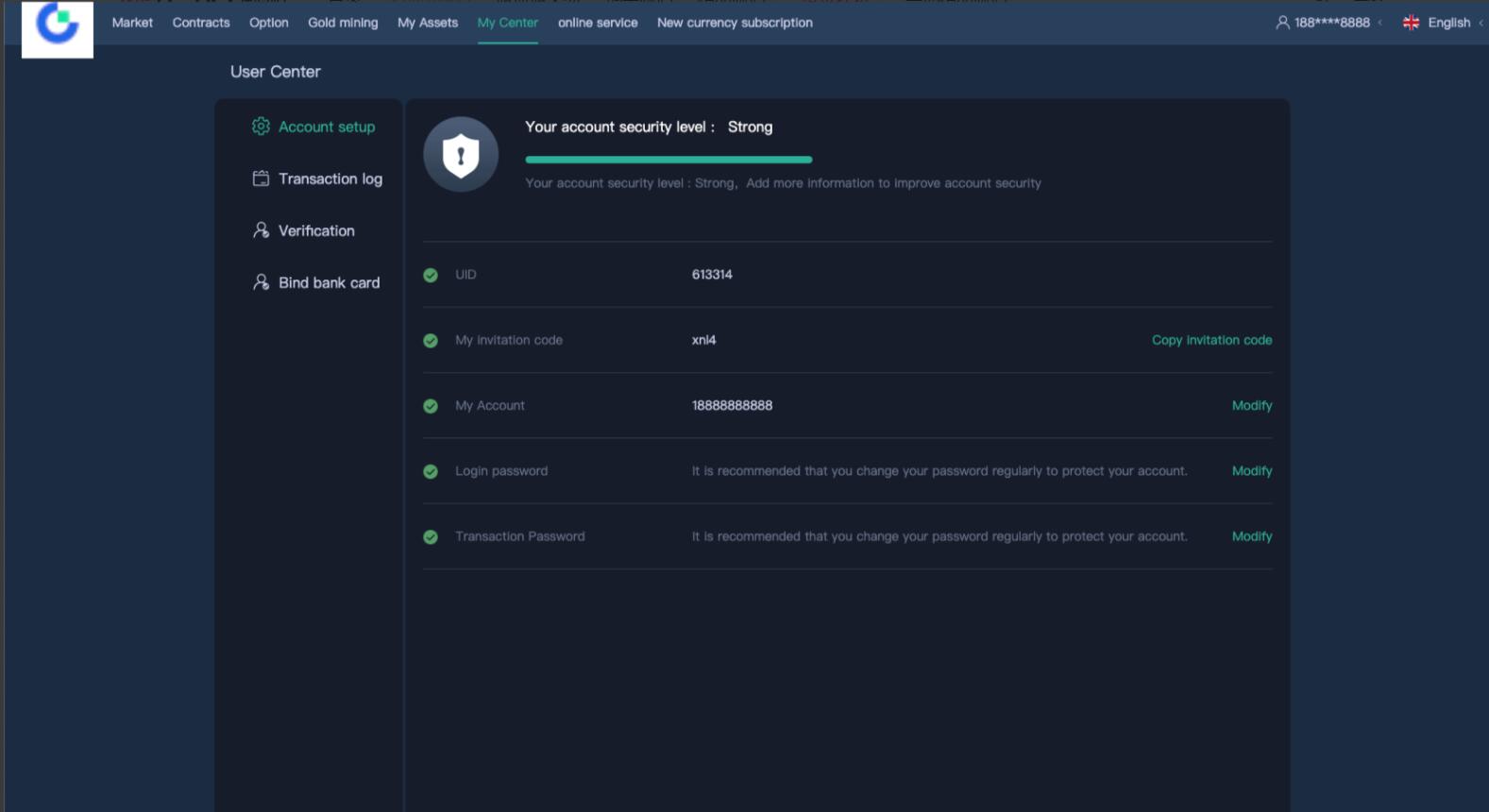The width and height of the screenshot is (1489, 812).
Task: Expand the English language dropdown
Action: (1448, 23)
